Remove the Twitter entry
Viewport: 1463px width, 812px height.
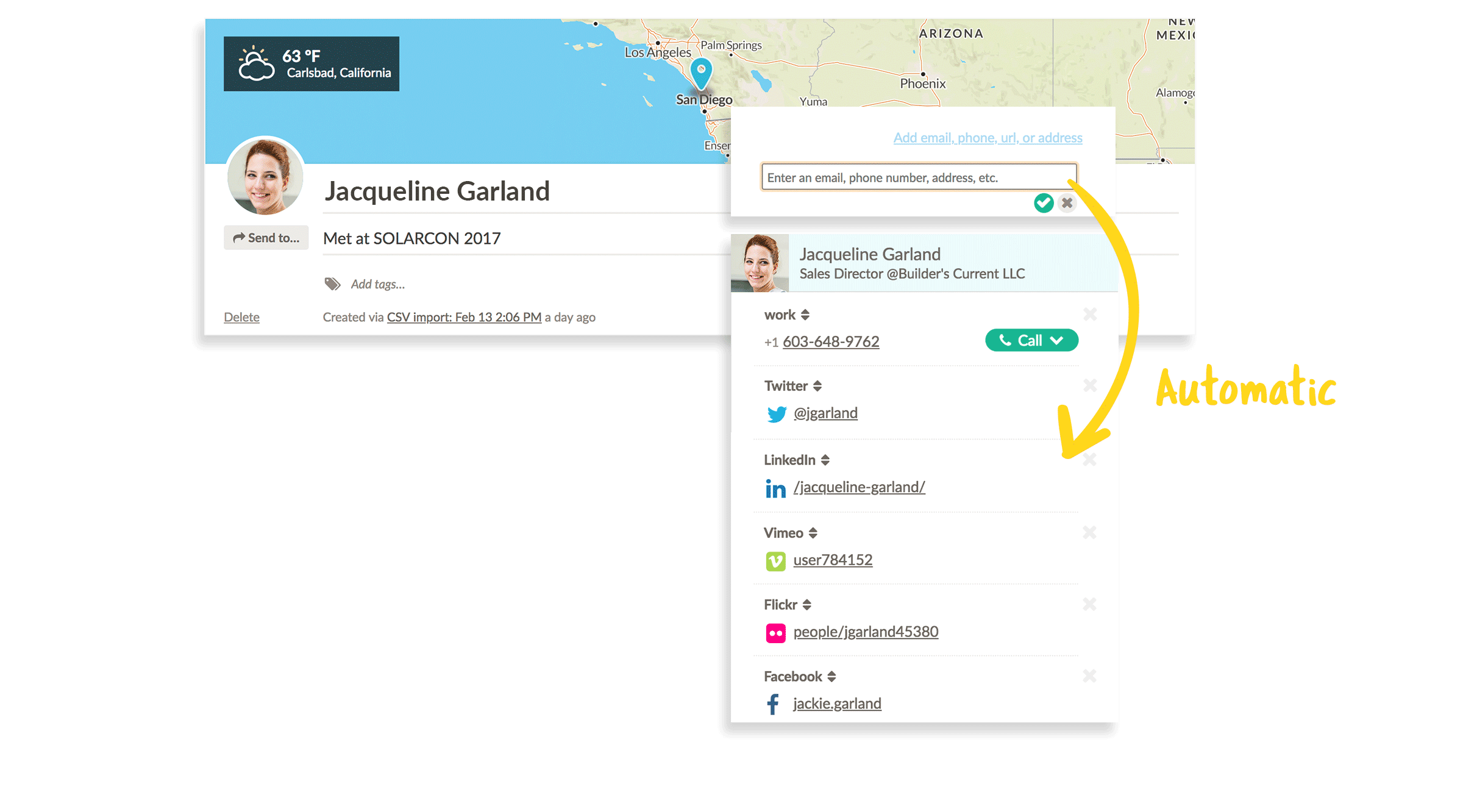pyautogui.click(x=1090, y=386)
